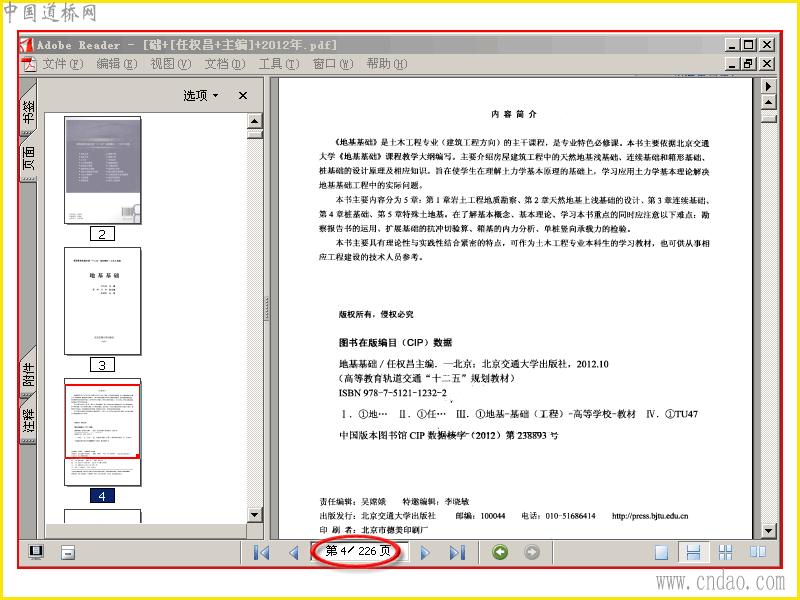Expand the 选项 options dropdown
The width and height of the screenshot is (800, 600).
click(x=201, y=95)
